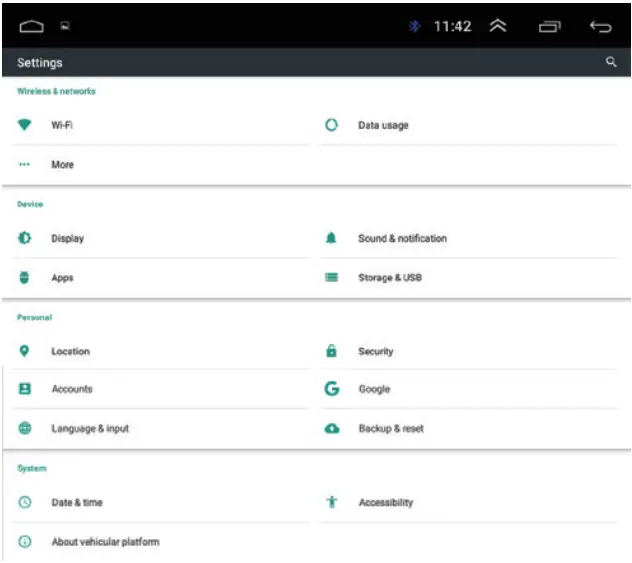The height and width of the screenshot is (563, 632).
Task: Click the 11:42 clock in status bar
Action: [452, 27]
